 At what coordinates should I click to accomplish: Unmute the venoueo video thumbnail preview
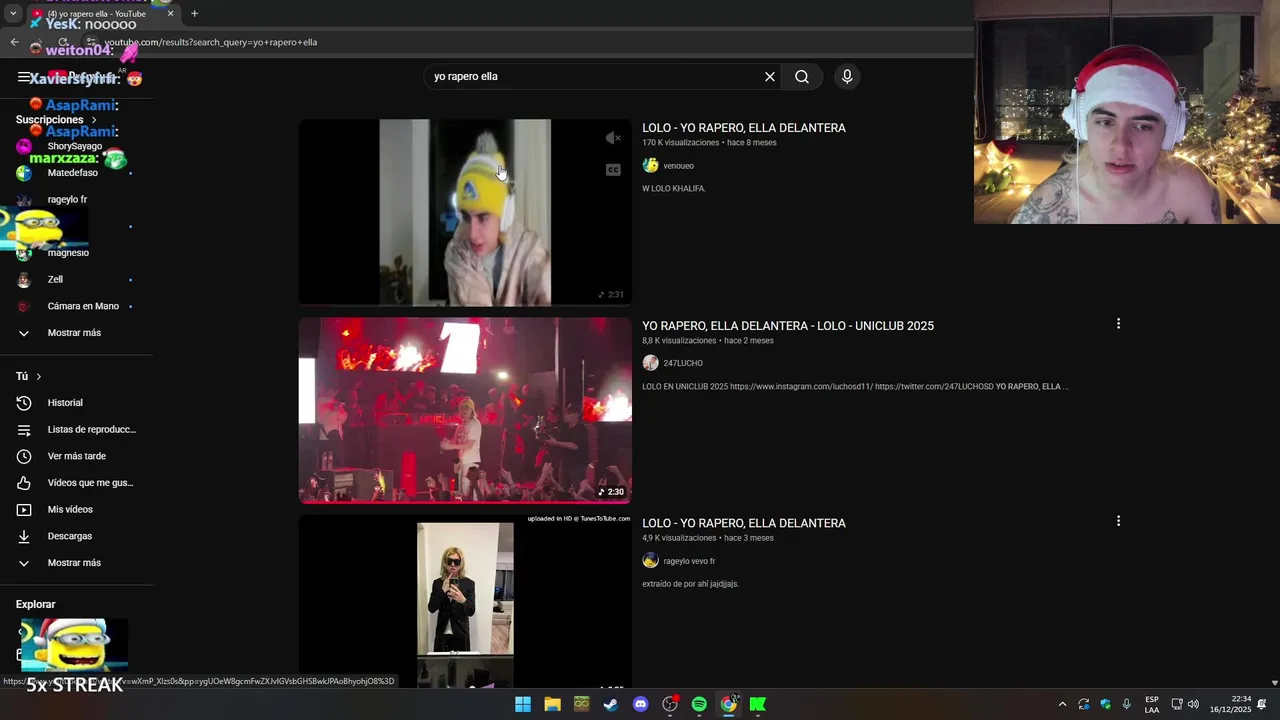point(613,138)
